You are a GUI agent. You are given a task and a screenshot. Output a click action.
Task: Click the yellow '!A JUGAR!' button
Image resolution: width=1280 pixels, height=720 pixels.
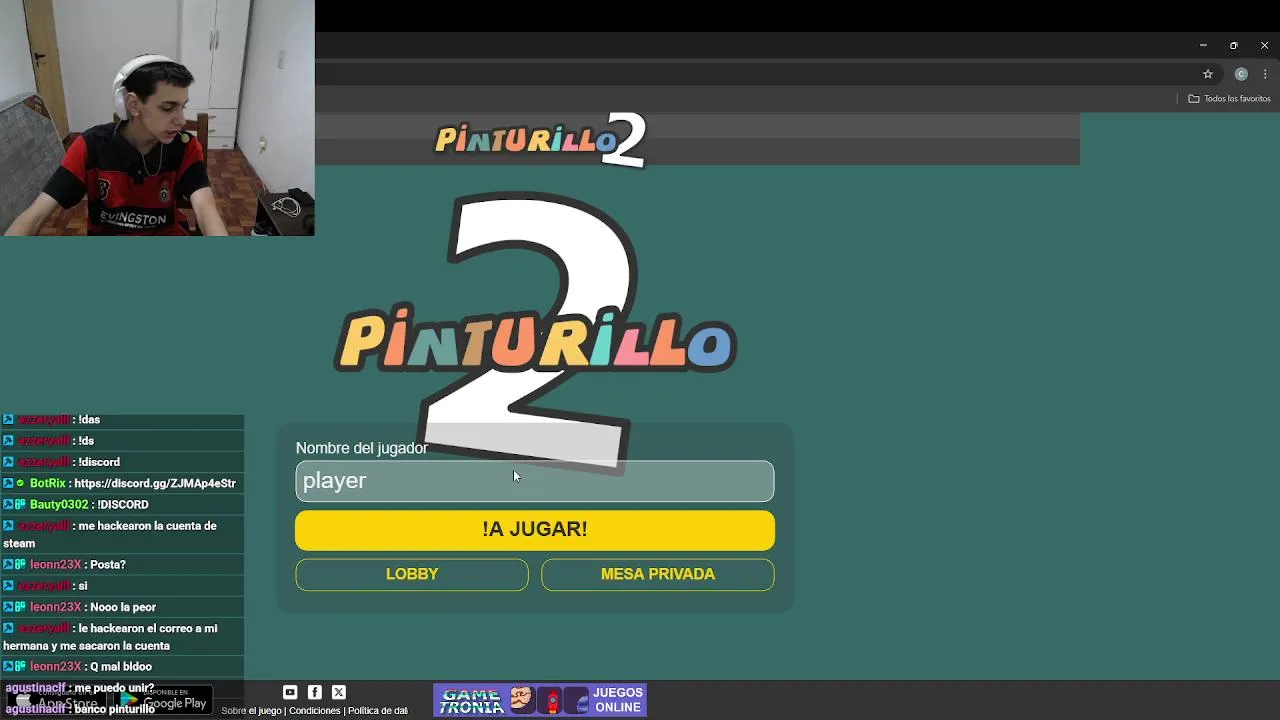coord(535,530)
